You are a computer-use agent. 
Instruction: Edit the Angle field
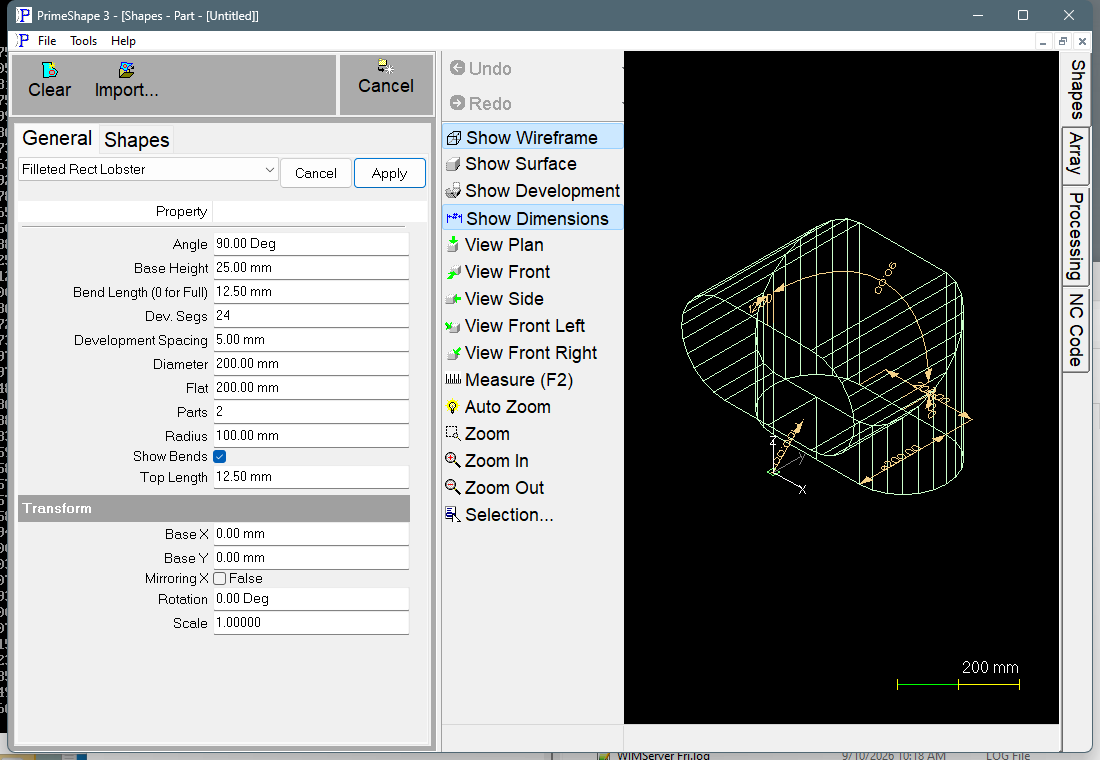coord(311,244)
